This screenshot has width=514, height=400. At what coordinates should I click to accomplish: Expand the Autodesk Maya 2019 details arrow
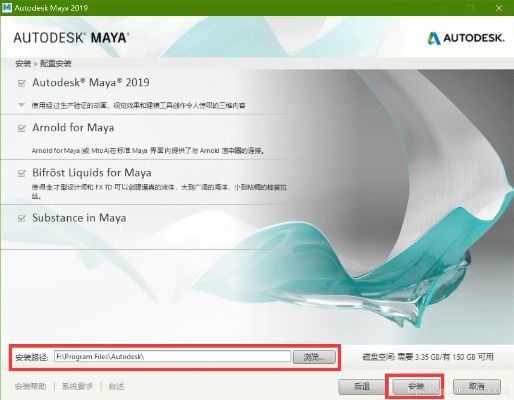pos(21,105)
